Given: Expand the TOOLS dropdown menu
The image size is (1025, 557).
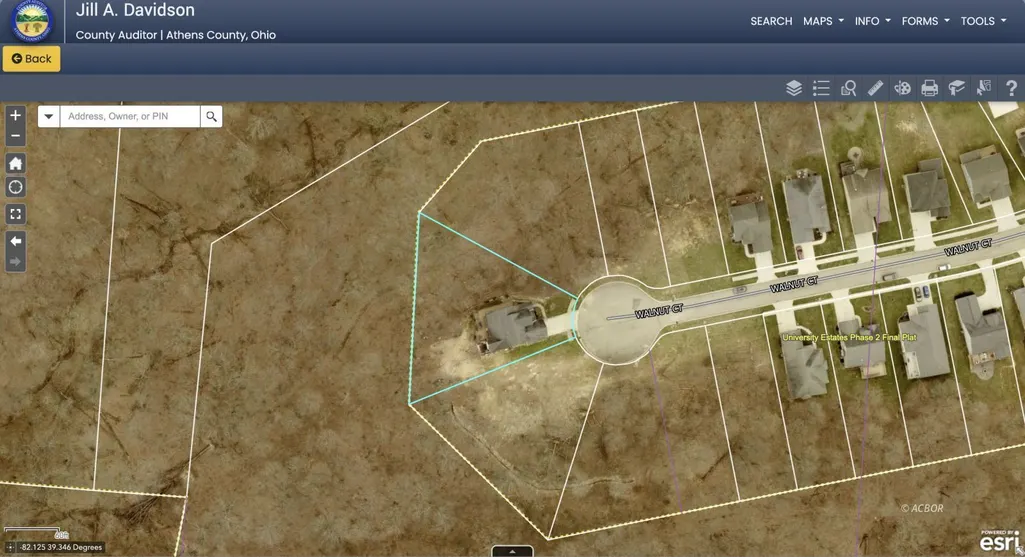Looking at the screenshot, I should (983, 21).
